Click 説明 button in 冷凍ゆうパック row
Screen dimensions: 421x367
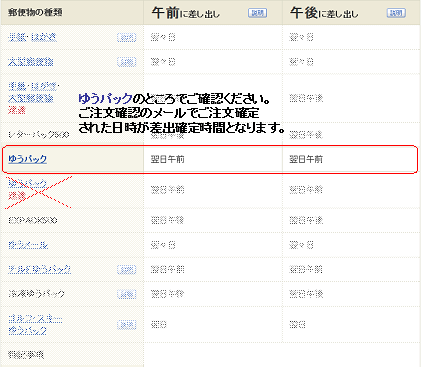point(127,294)
